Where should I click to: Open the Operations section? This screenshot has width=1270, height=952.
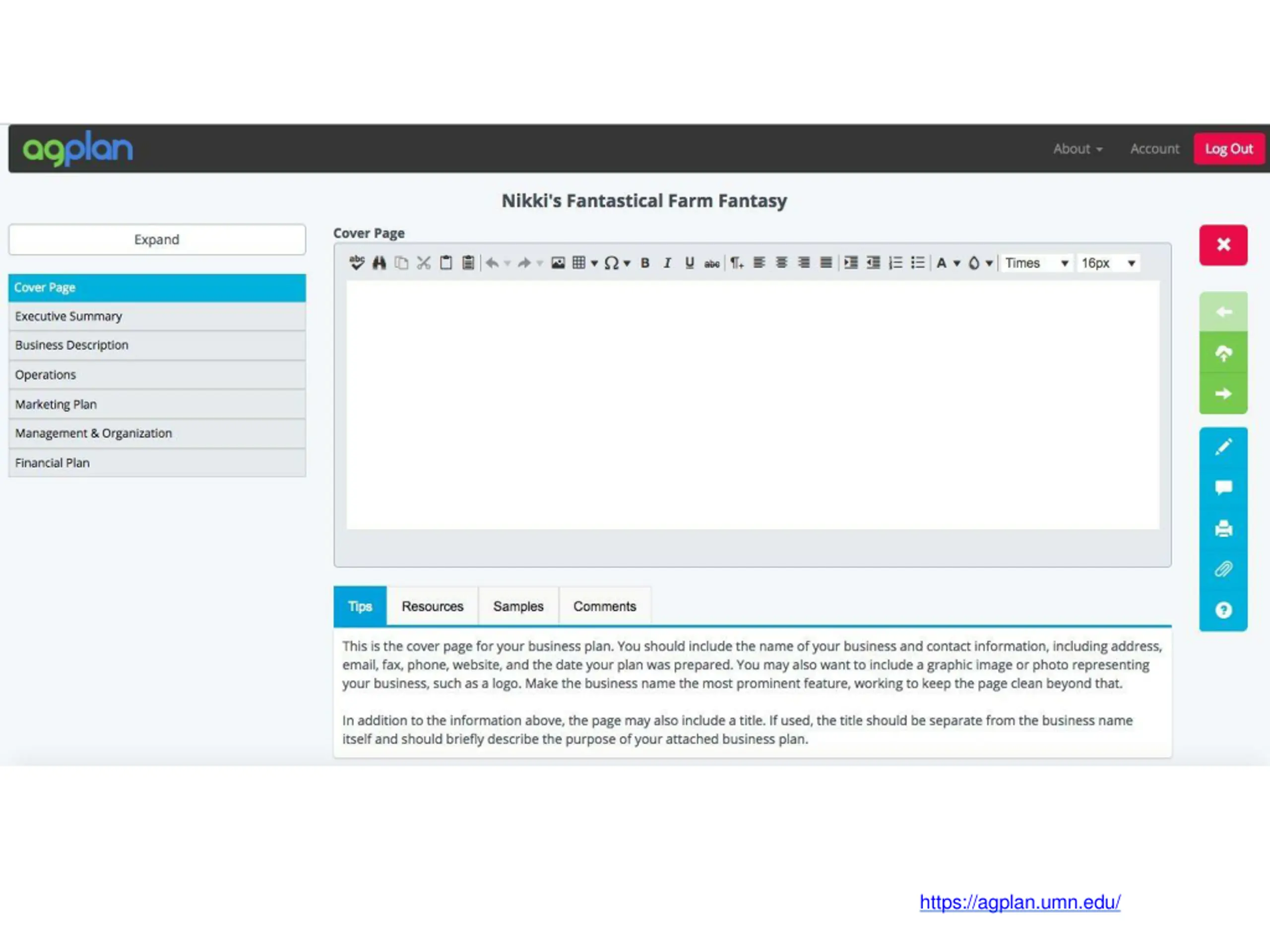coord(157,375)
